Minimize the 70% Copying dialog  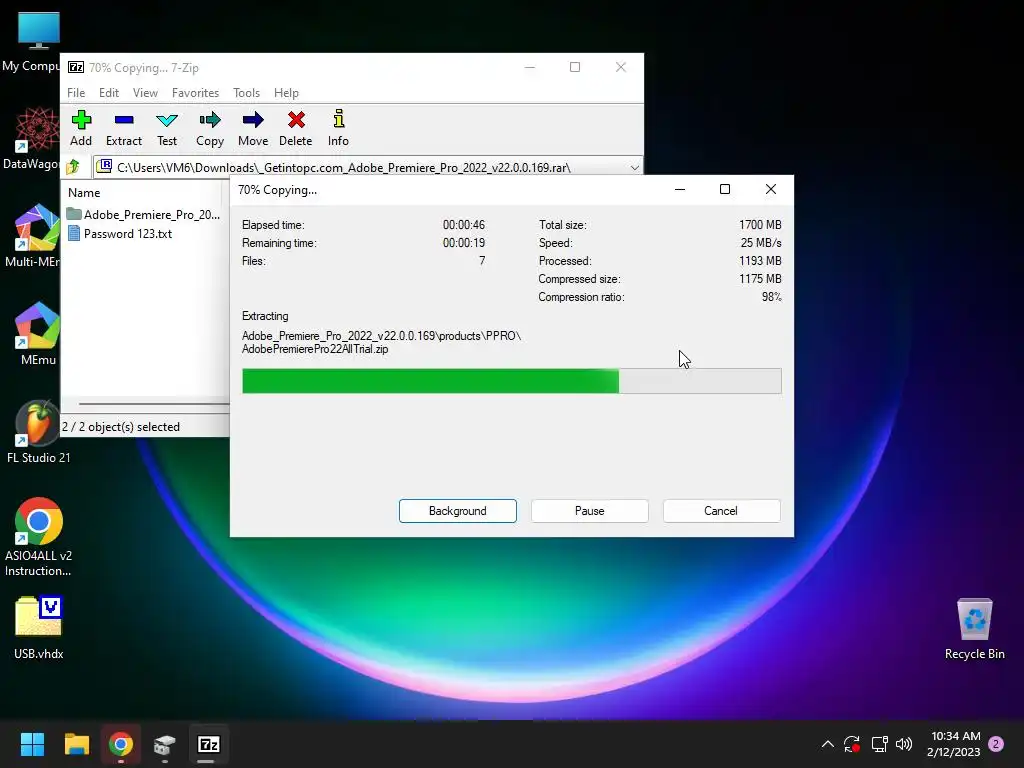[x=680, y=189]
